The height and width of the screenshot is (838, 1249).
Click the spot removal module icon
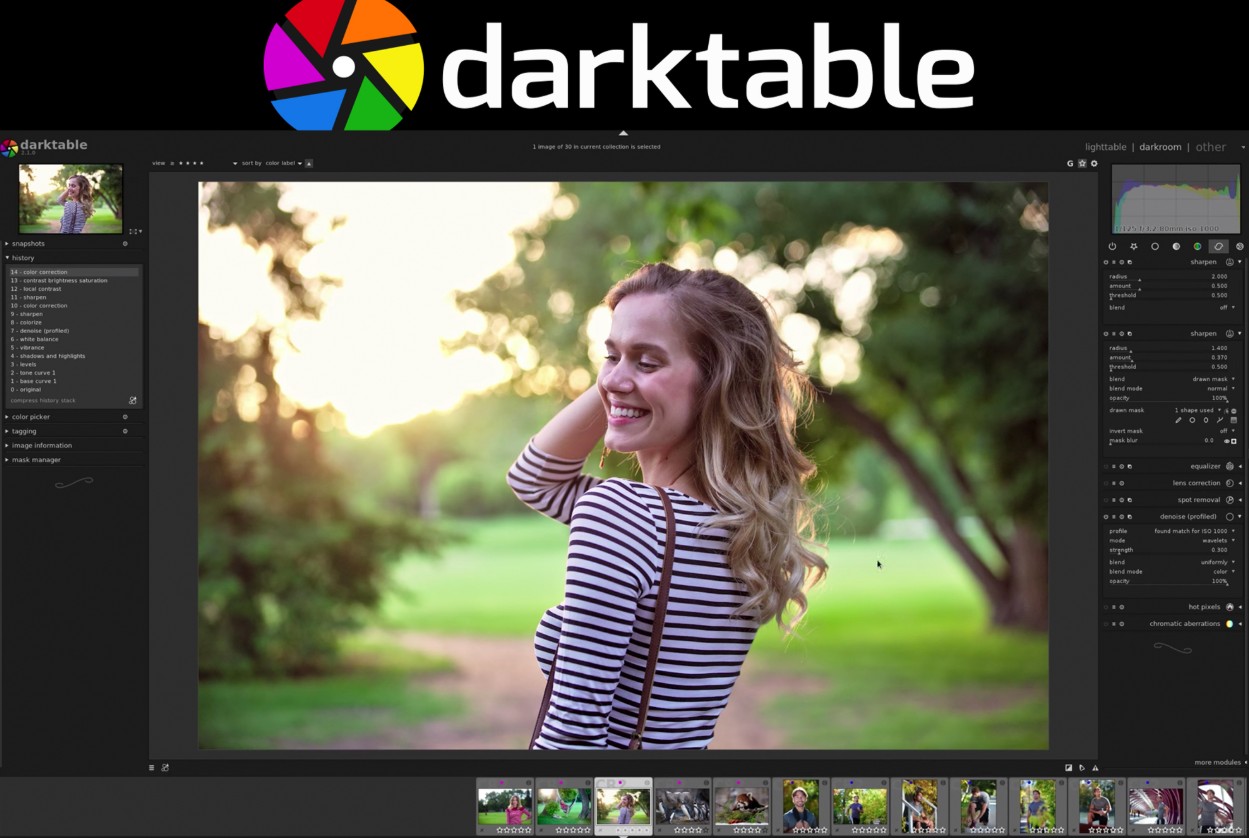click(1229, 499)
